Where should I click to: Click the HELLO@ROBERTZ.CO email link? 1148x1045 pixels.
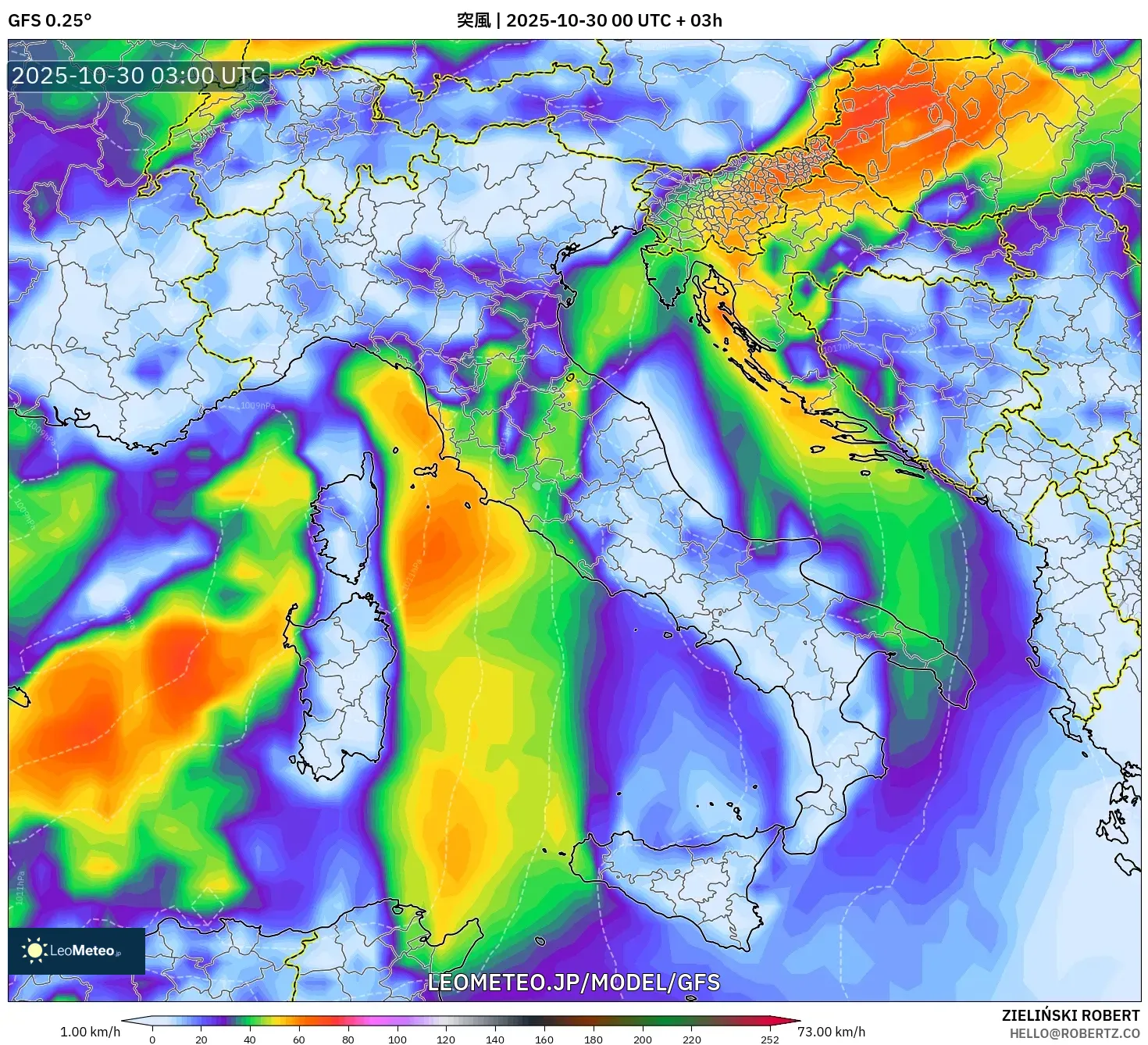pyautogui.click(x=1076, y=1033)
